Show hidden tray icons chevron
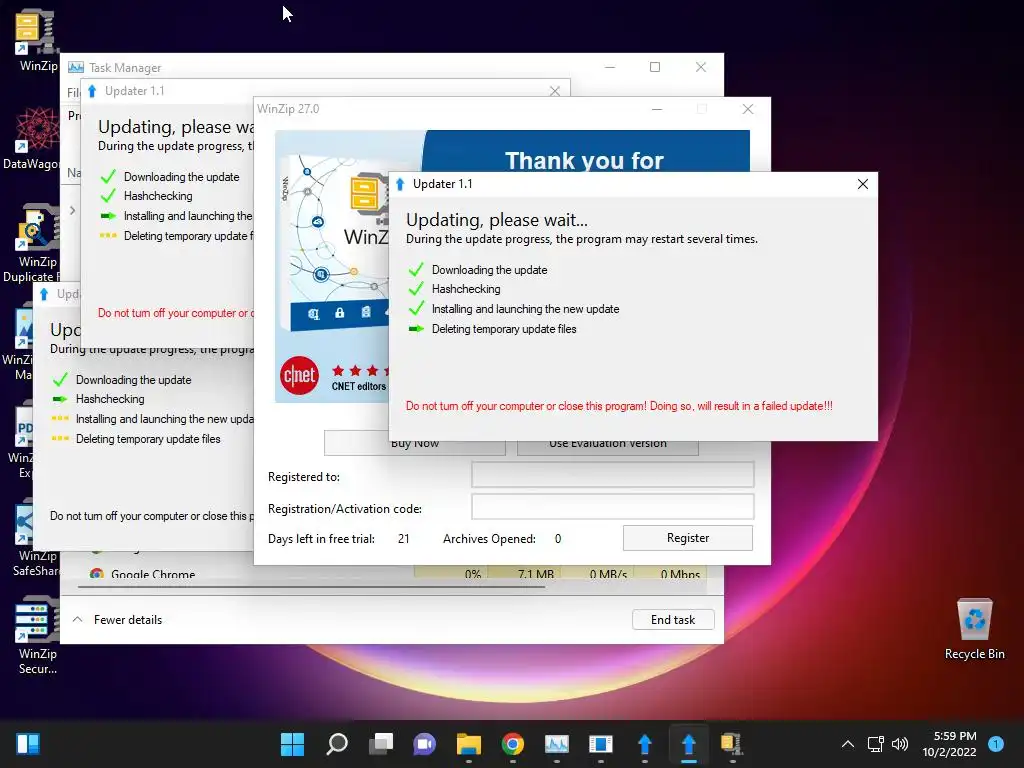Viewport: 1024px width, 768px height. point(848,744)
